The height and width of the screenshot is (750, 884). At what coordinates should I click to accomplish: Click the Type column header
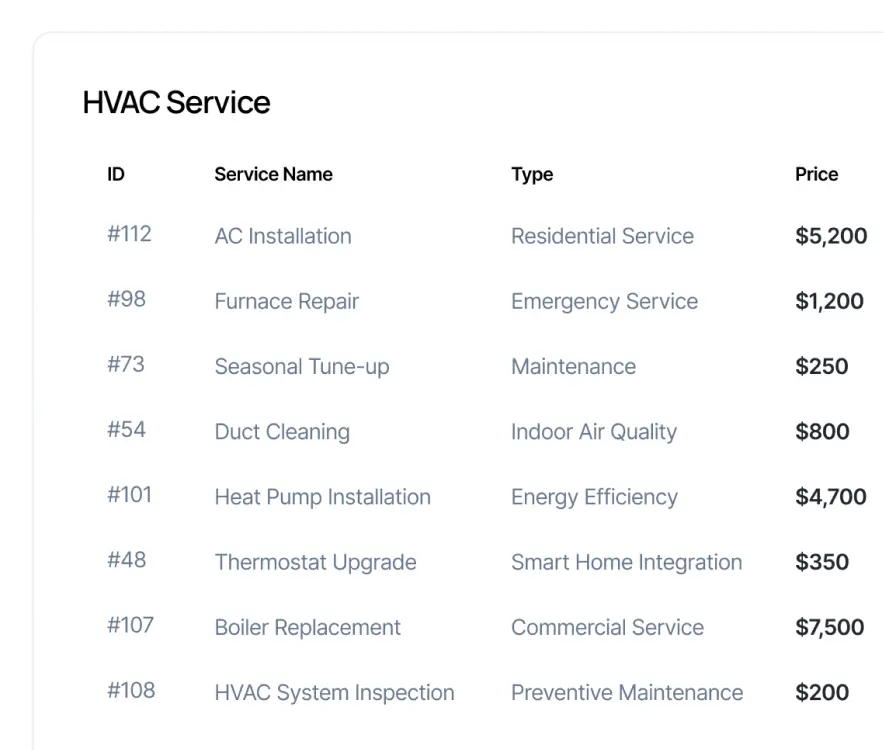tap(532, 174)
